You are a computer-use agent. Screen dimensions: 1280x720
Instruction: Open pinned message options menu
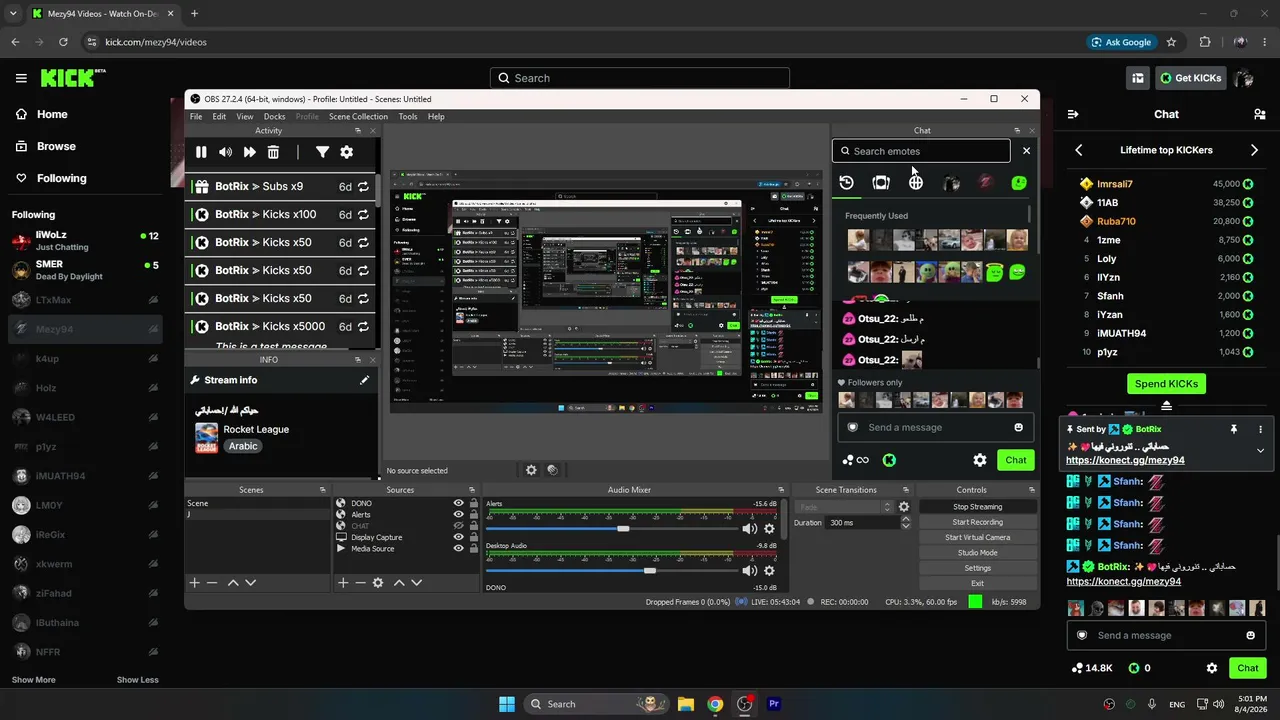(x=1260, y=429)
